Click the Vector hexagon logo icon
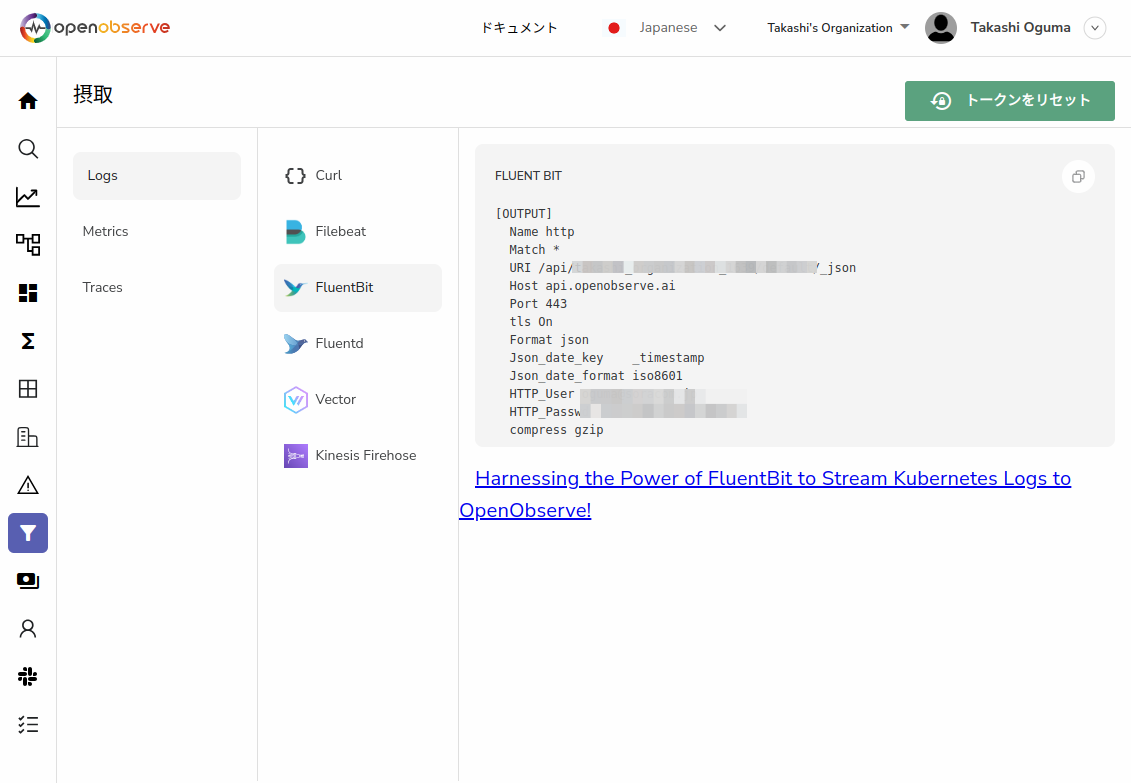 296,399
